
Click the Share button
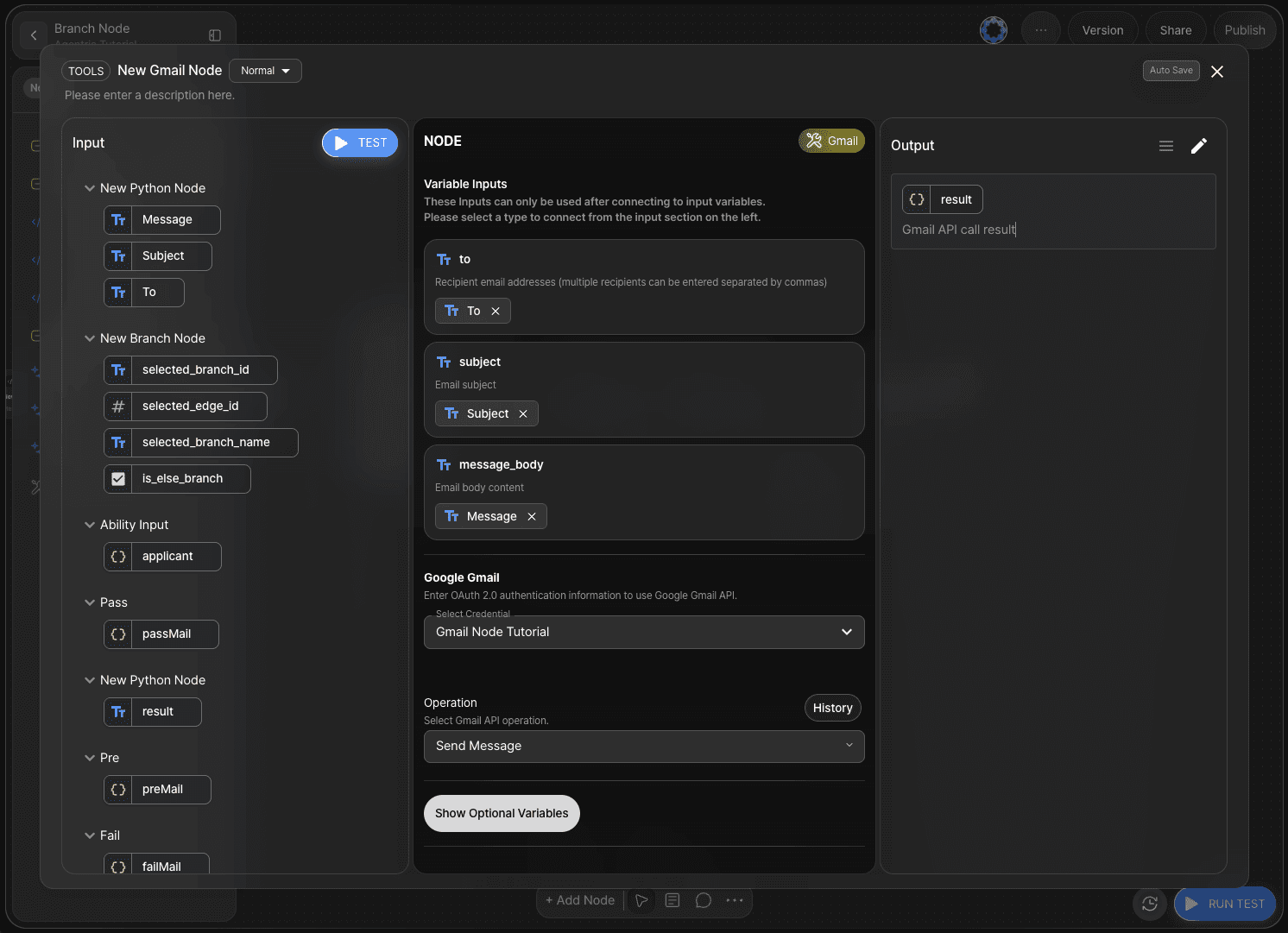(x=1176, y=30)
